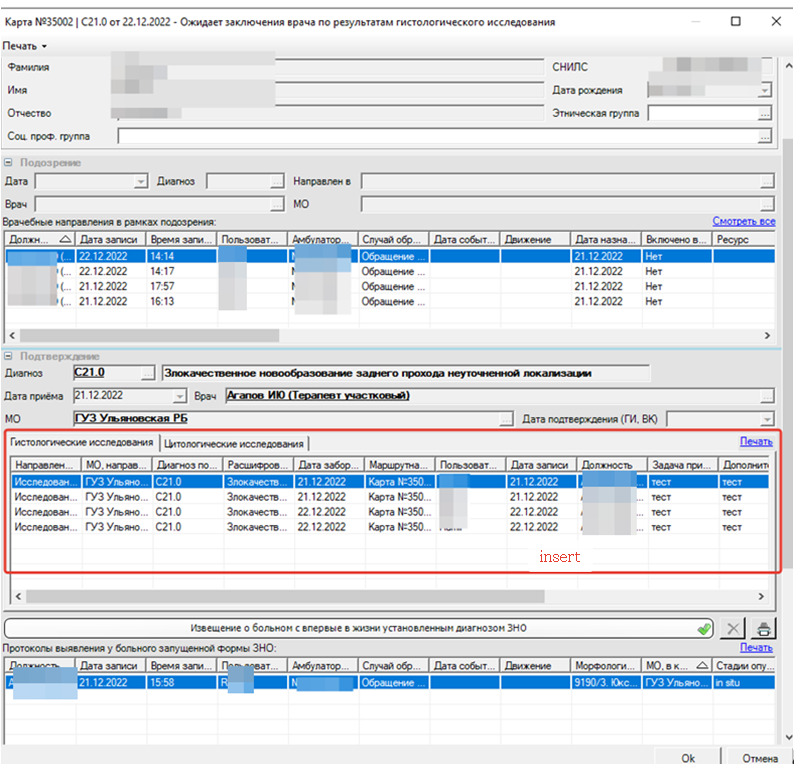Click the histology table horizontal scrollbar thumb
The height and width of the screenshot is (764, 794).
coord(285,596)
